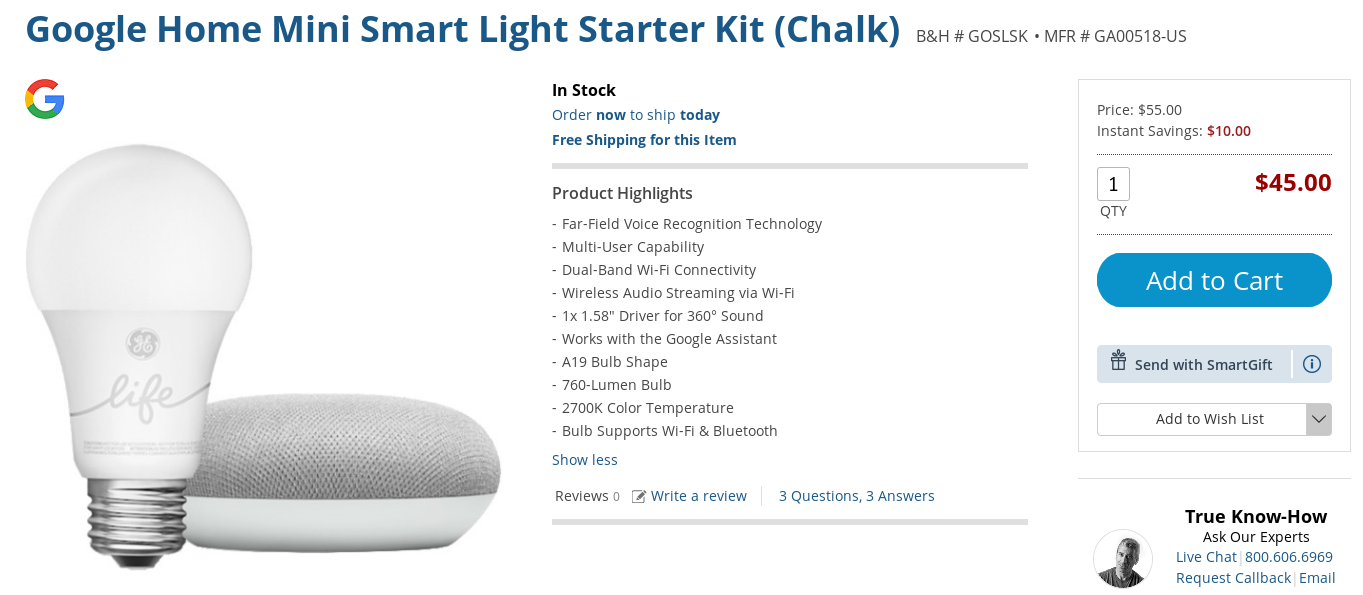
Task: Open the Free Shipping for this Item link
Action: coord(644,139)
